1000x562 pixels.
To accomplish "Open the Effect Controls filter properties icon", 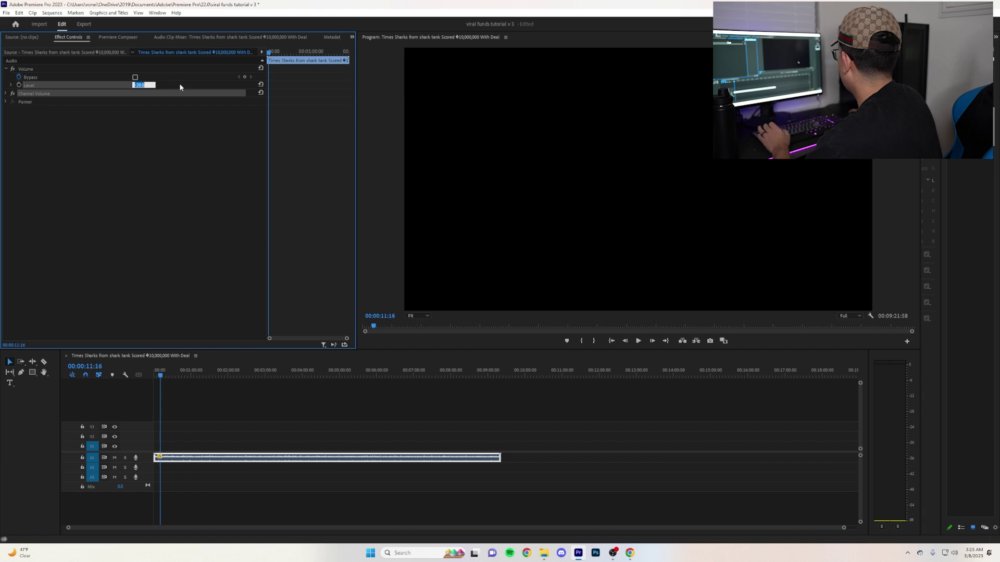I will click(323, 344).
